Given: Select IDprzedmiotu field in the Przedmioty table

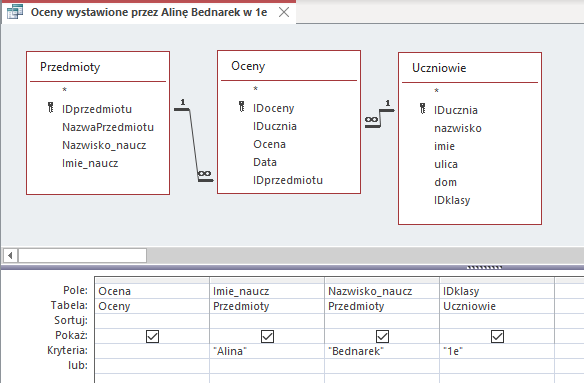Looking at the screenshot, I should 97,109.
